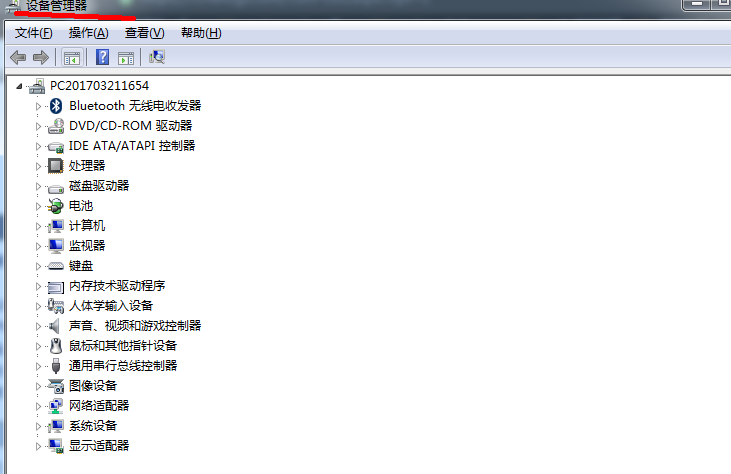
Task: Open the 查看(V) menu
Action: click(x=145, y=33)
